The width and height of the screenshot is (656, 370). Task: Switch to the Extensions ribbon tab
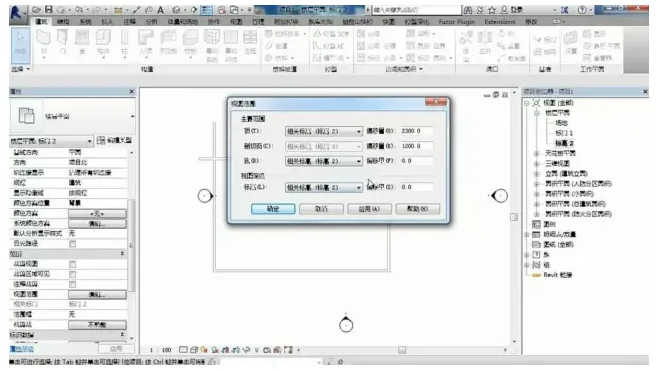(x=500, y=21)
